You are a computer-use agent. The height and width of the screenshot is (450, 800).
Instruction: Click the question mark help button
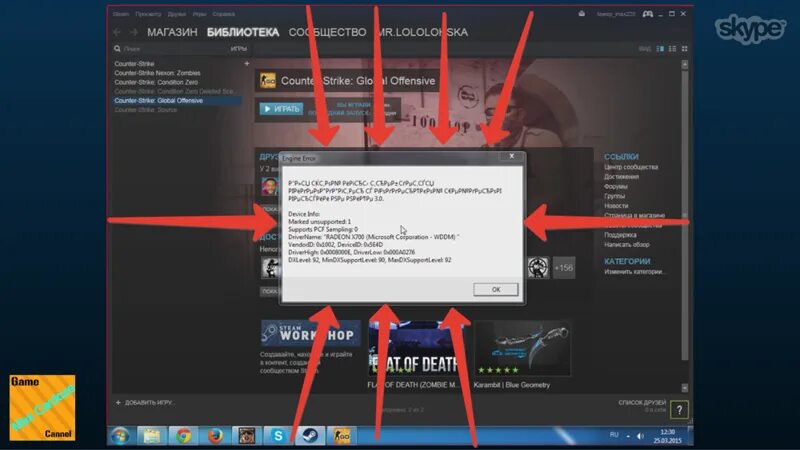(679, 410)
